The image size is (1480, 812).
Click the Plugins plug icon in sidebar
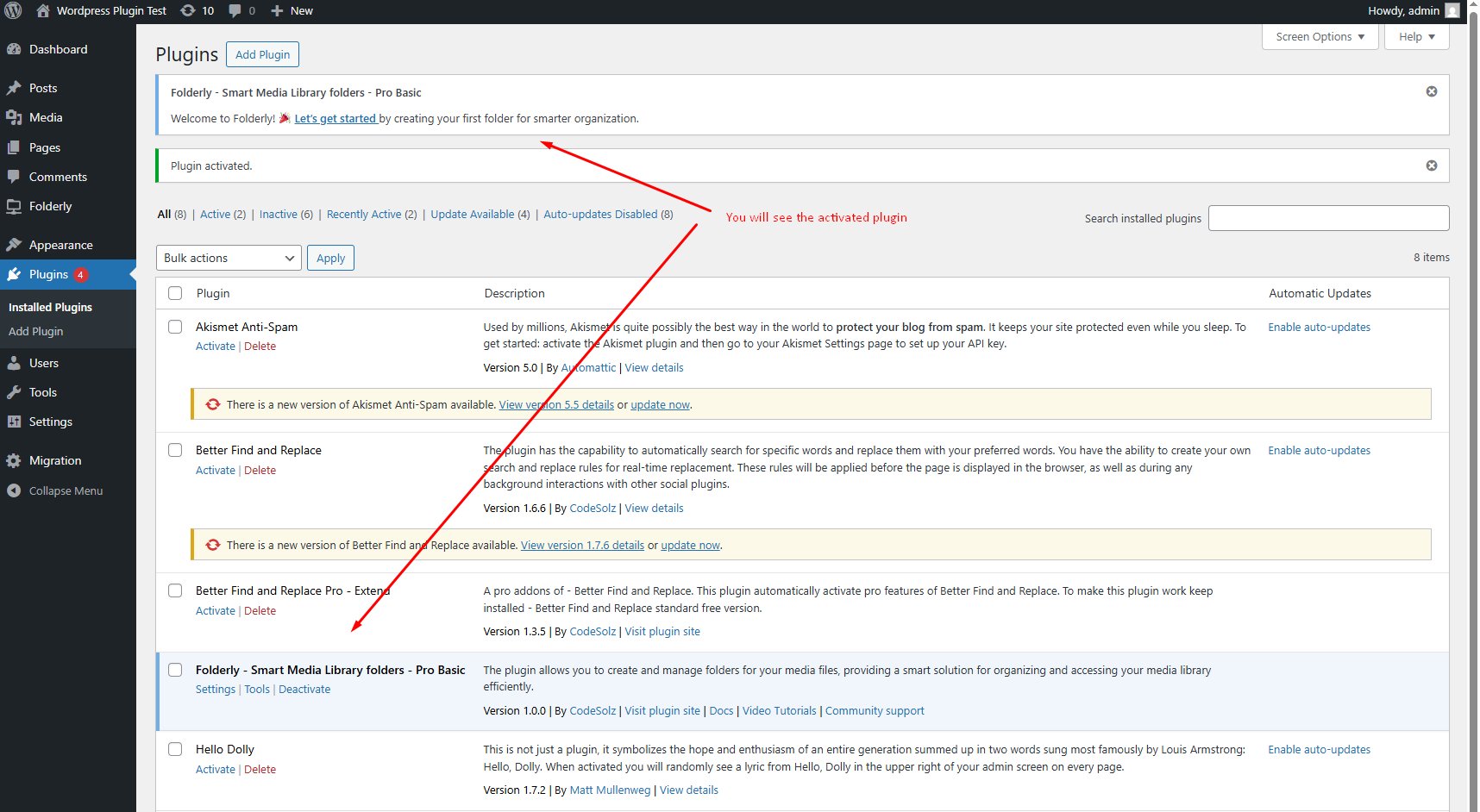(x=14, y=274)
